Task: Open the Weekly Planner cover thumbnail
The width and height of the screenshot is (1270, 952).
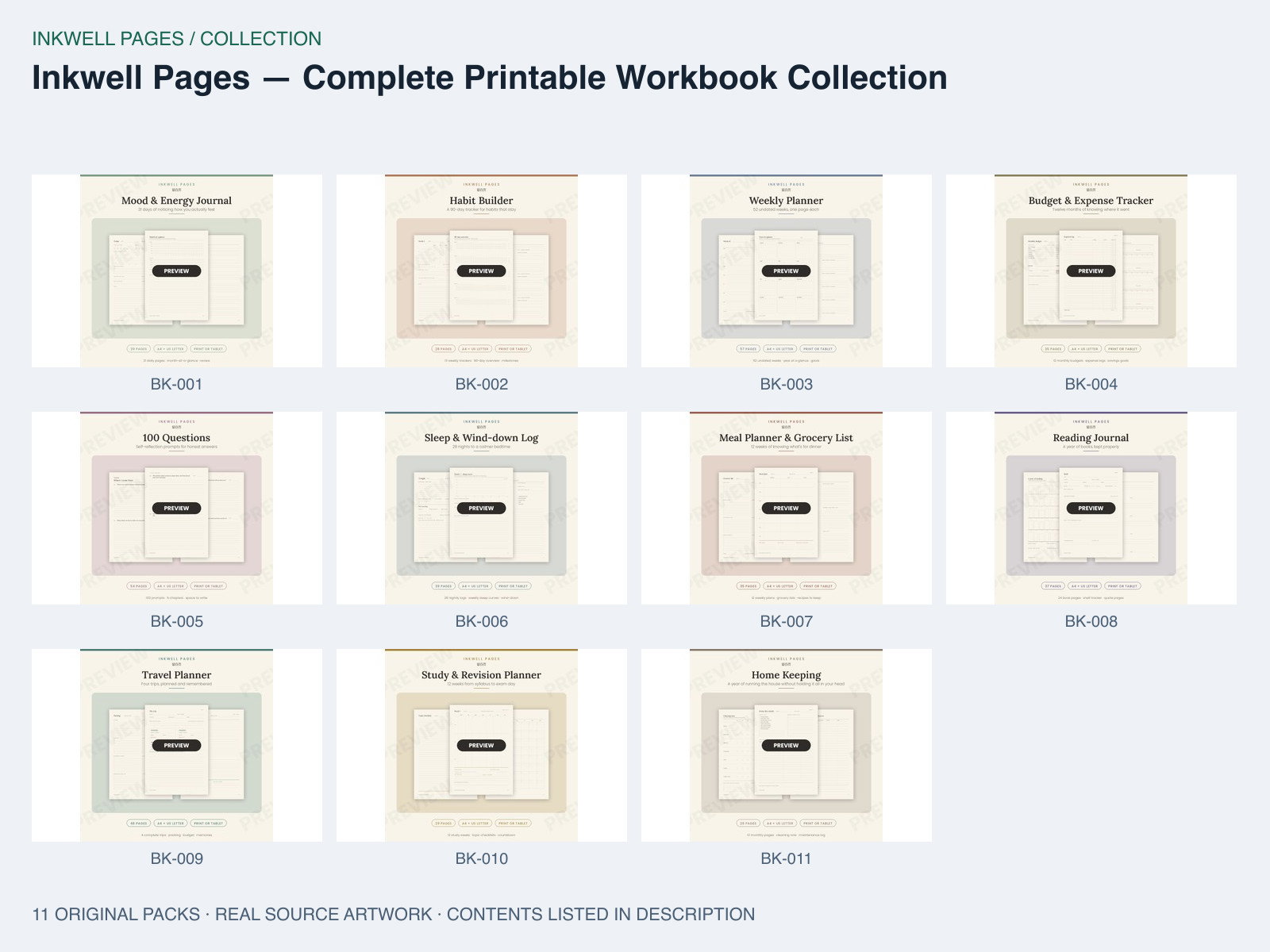Action: pos(786,271)
